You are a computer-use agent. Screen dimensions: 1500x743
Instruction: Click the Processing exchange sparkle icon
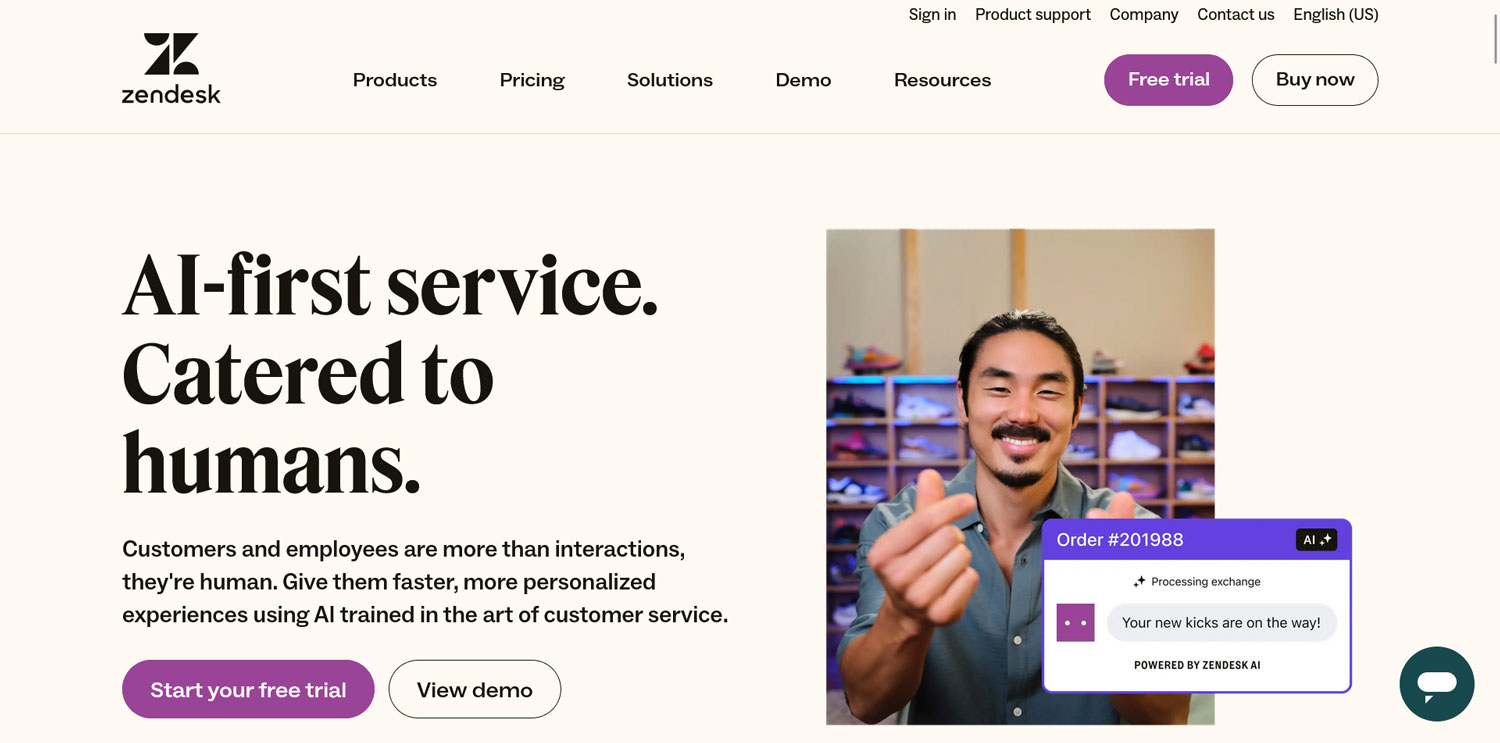[1139, 582]
